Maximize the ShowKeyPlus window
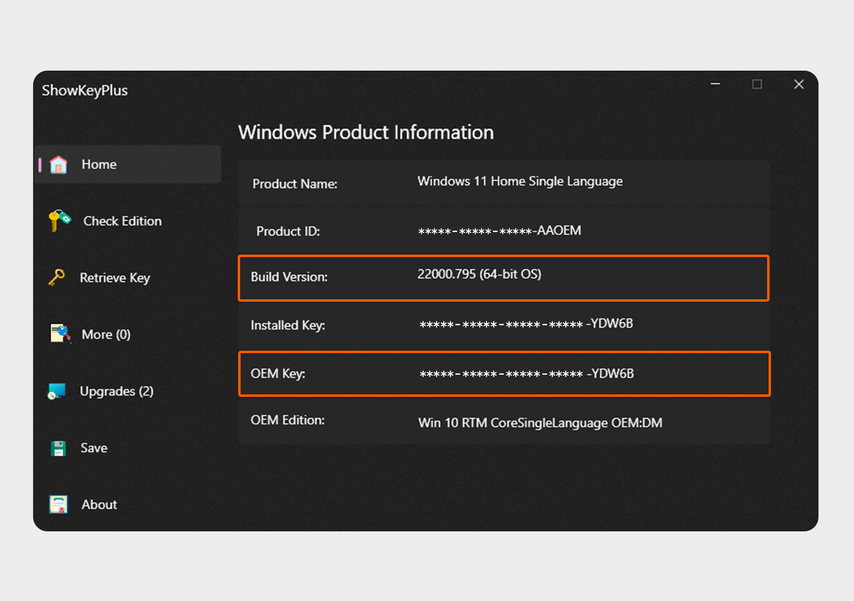854x601 pixels. (757, 84)
